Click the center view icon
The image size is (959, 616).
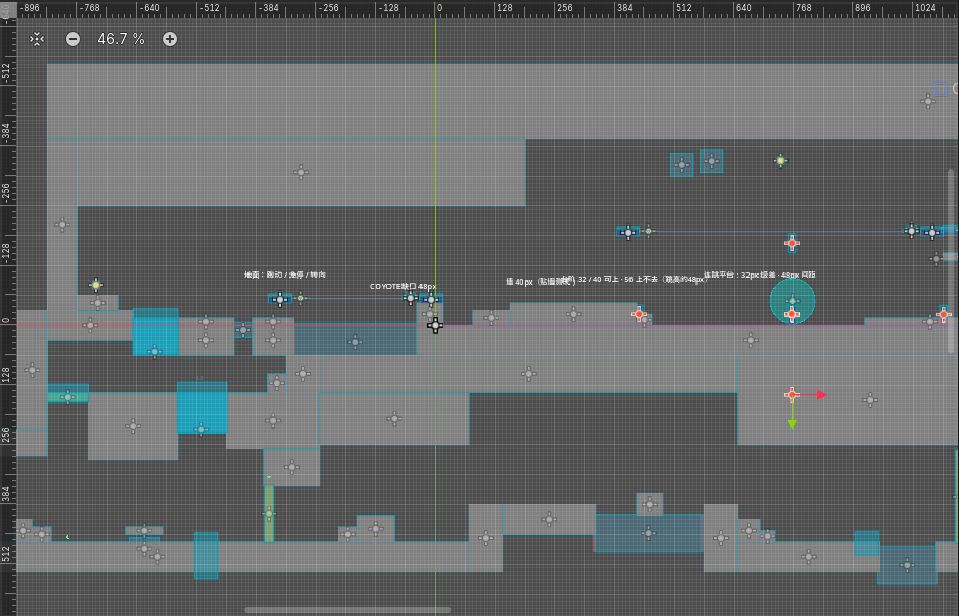coord(37,39)
